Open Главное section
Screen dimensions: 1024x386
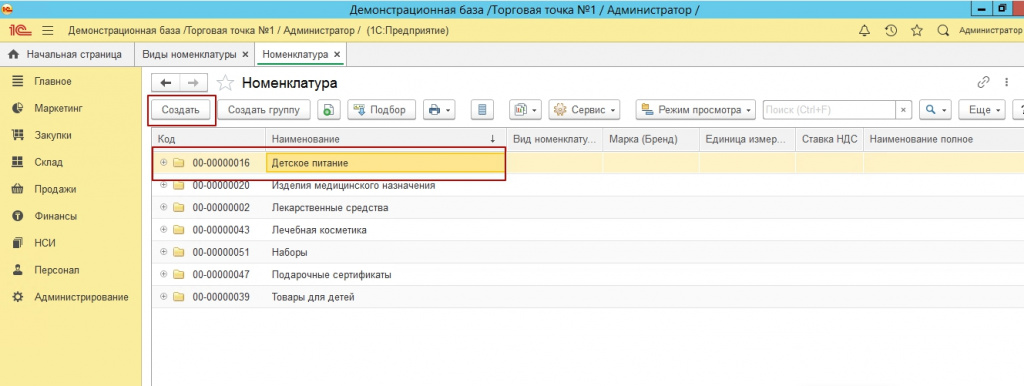(53, 82)
